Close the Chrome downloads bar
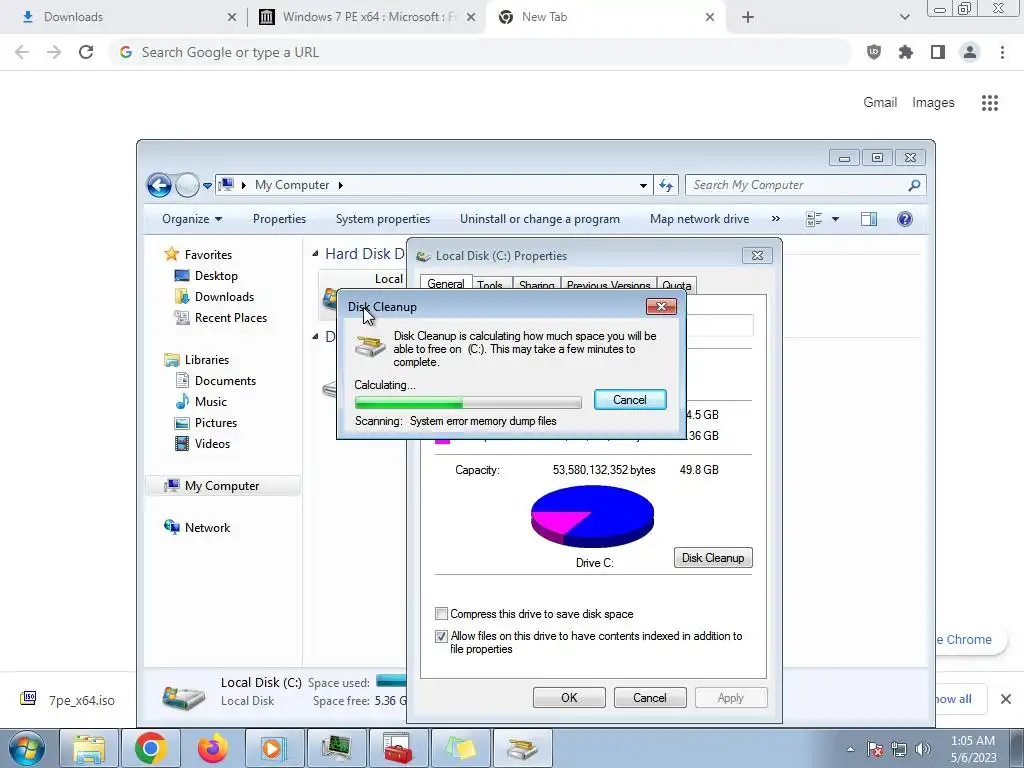This screenshot has width=1024, height=768. click(x=1006, y=699)
